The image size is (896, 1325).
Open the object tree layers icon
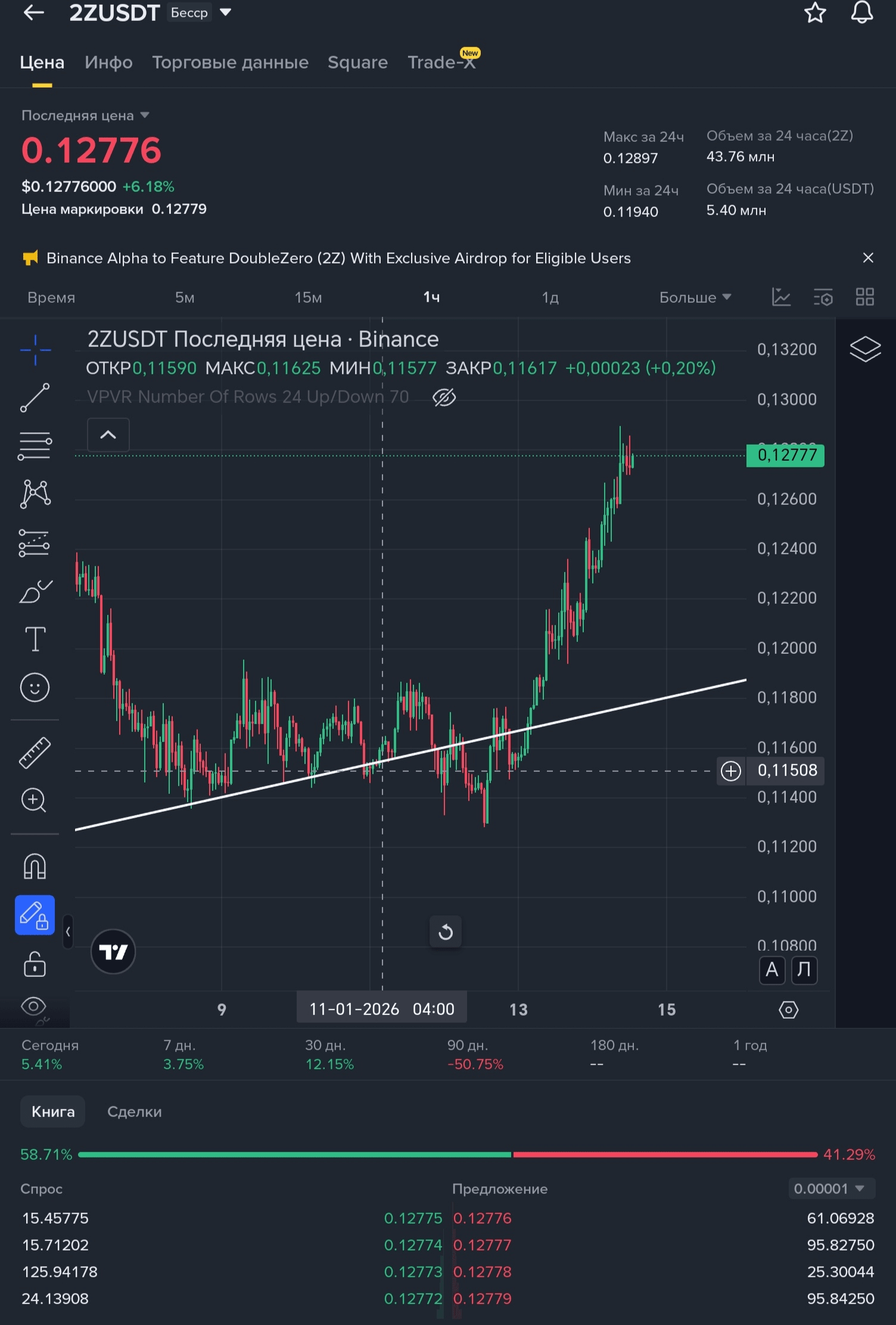pyautogui.click(x=865, y=349)
